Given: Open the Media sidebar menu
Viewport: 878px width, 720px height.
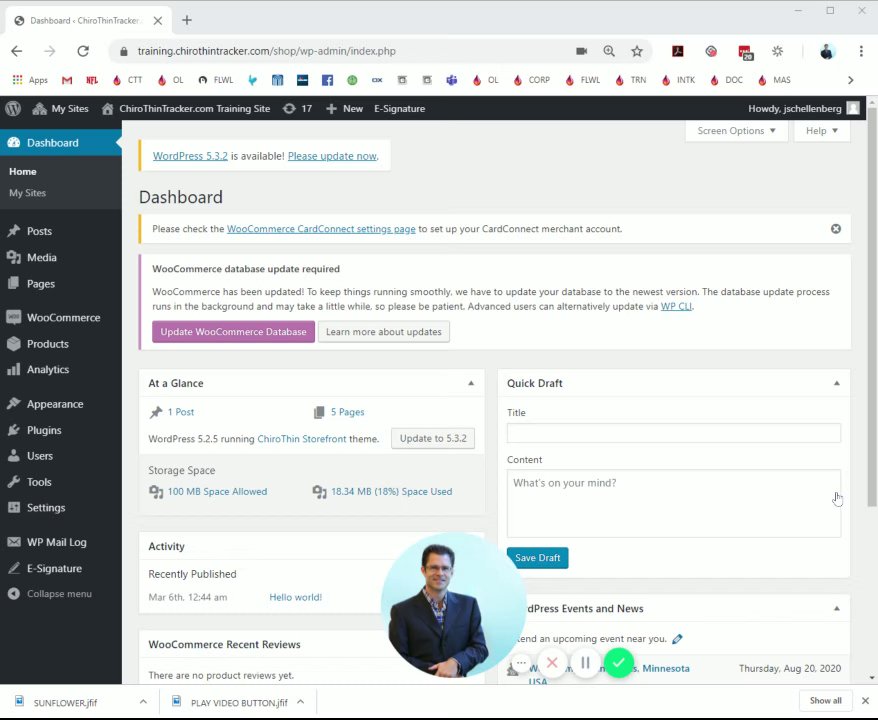Looking at the screenshot, I should 60,258.
